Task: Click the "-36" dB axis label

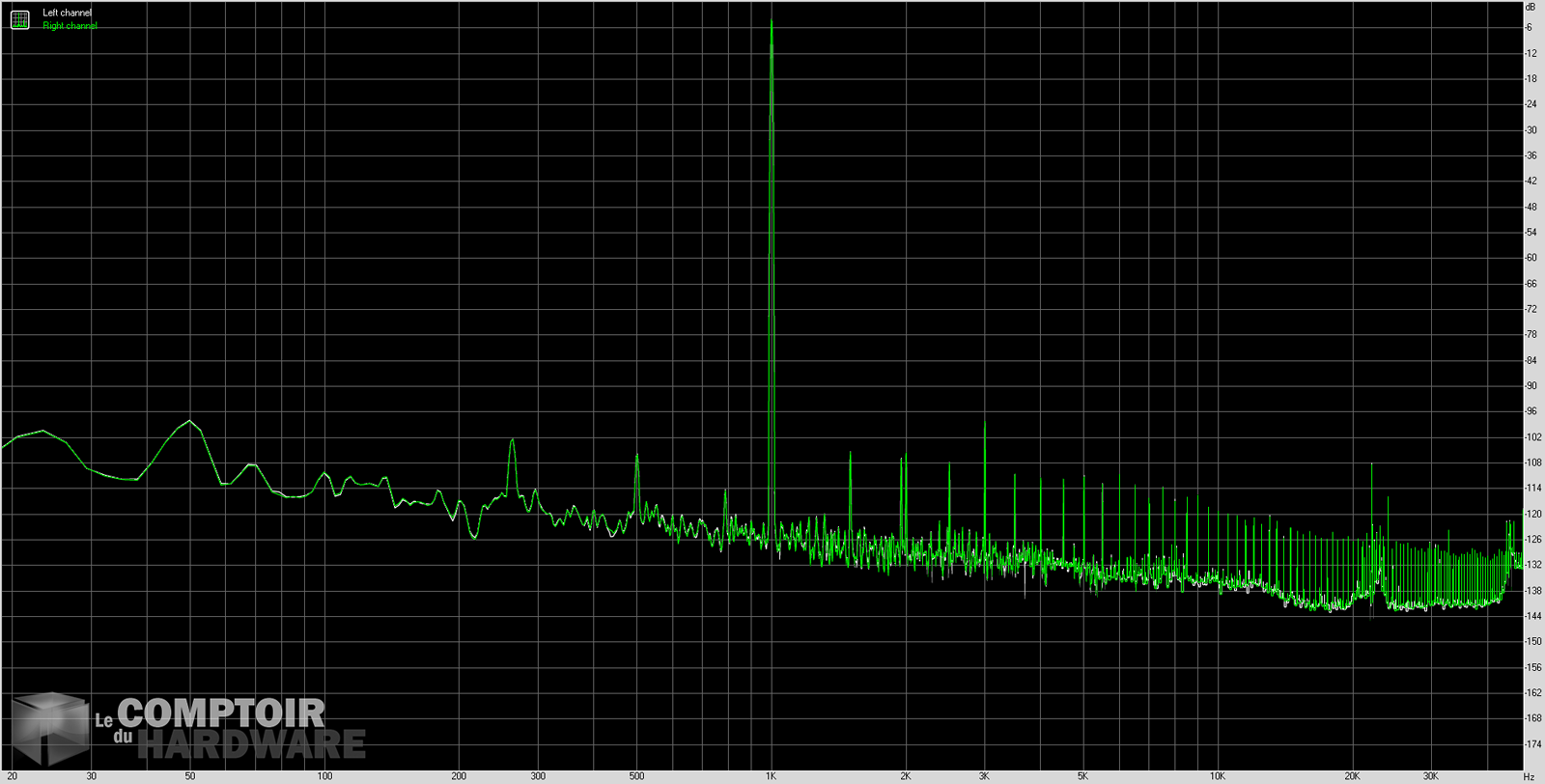Action: 1531,155
